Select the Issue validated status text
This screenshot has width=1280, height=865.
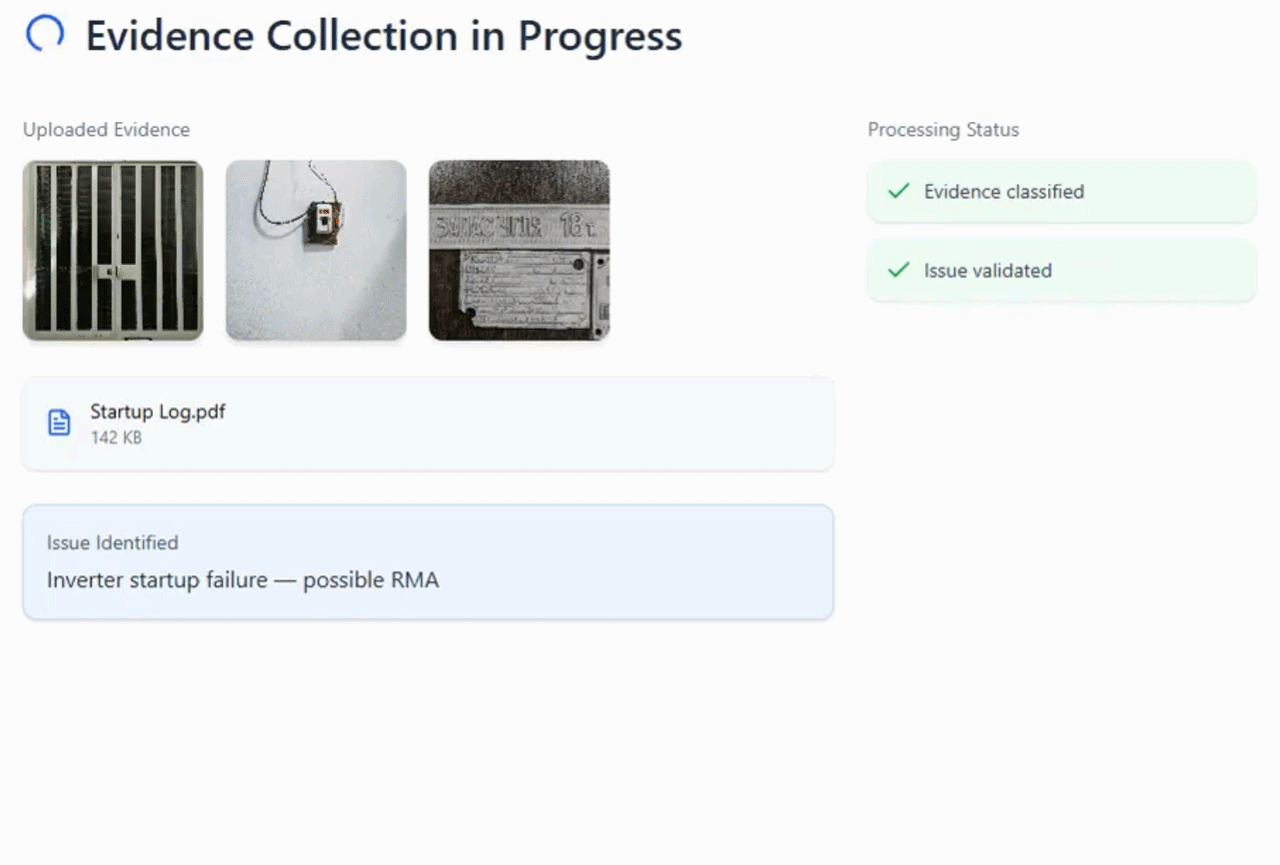tap(987, 271)
